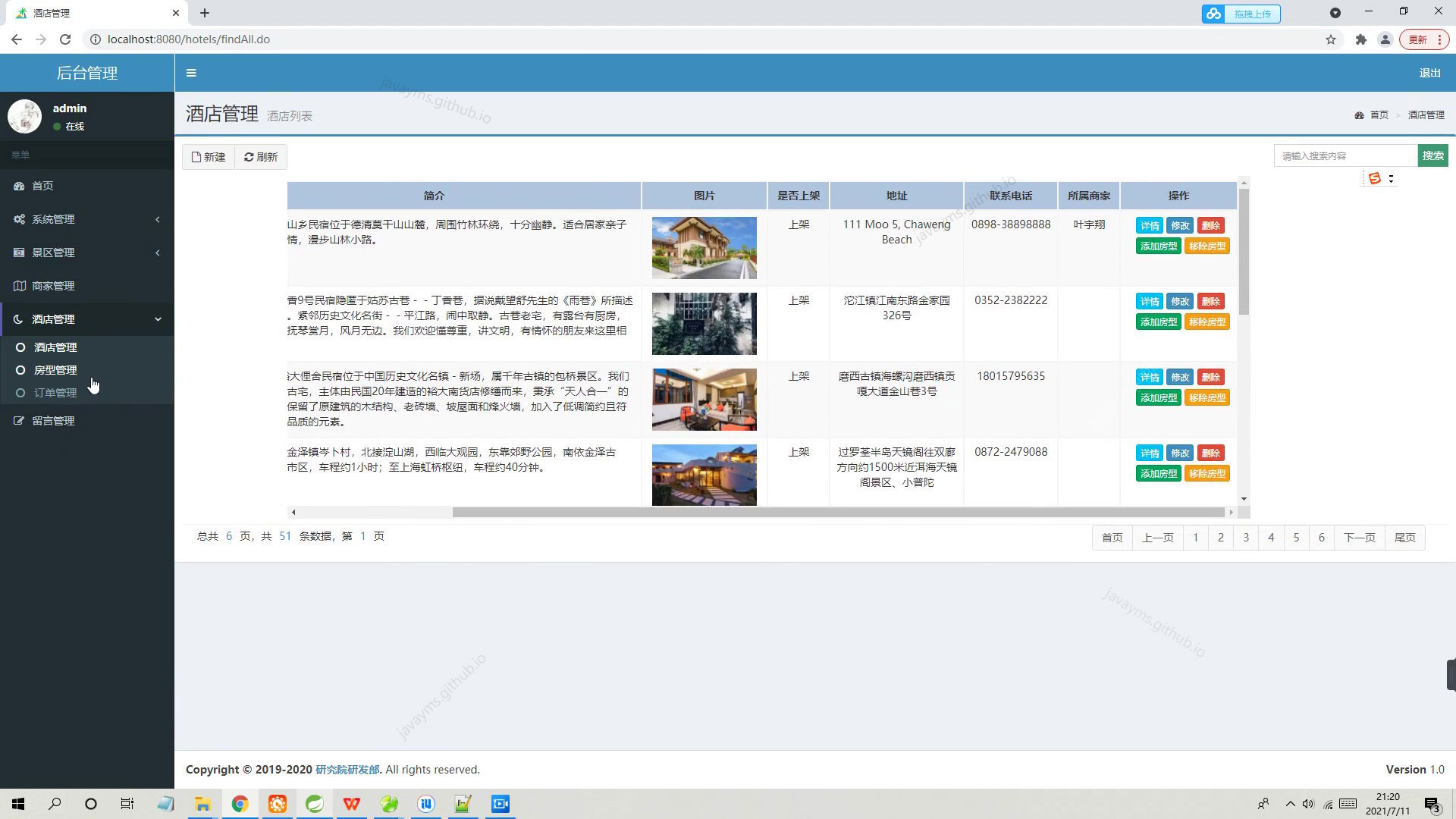The image size is (1456, 819).
Task: Select the 首页 home icon in sidebar
Action: (x=19, y=186)
